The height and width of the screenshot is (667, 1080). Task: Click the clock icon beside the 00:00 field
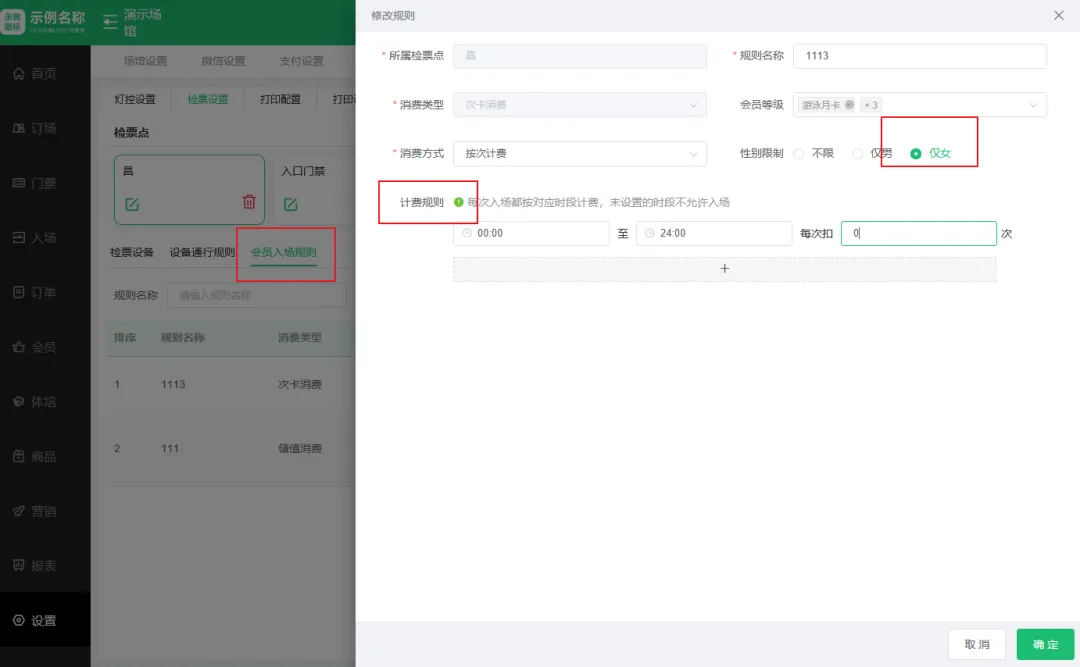pyautogui.click(x=463, y=233)
